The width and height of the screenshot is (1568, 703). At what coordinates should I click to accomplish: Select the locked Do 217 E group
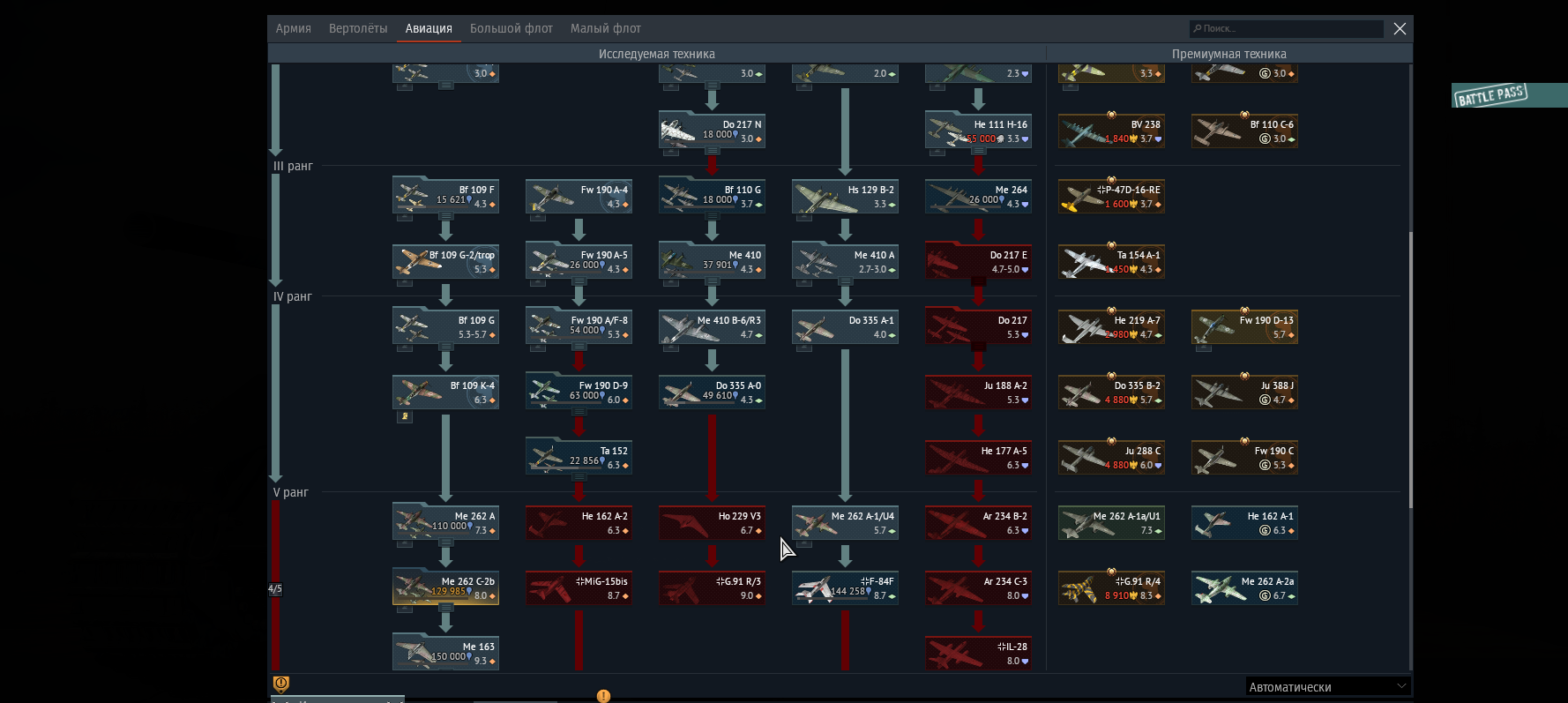click(x=978, y=262)
